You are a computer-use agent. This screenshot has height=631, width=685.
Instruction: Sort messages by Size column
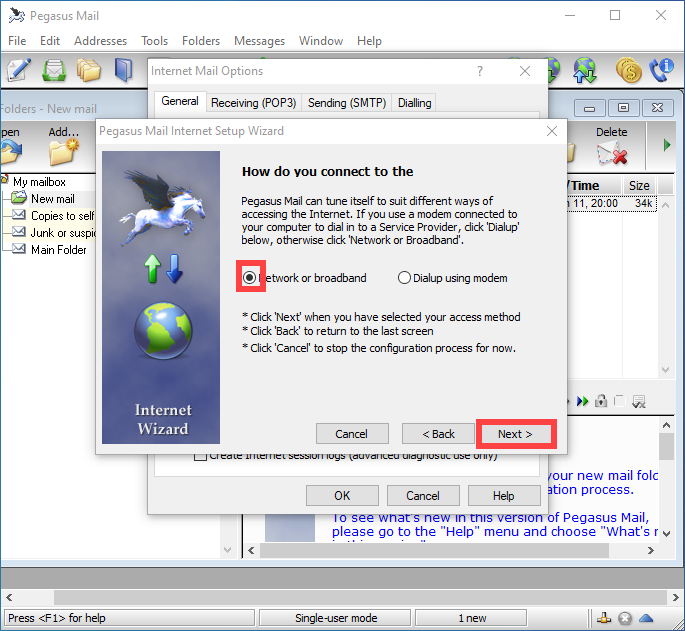(639, 185)
